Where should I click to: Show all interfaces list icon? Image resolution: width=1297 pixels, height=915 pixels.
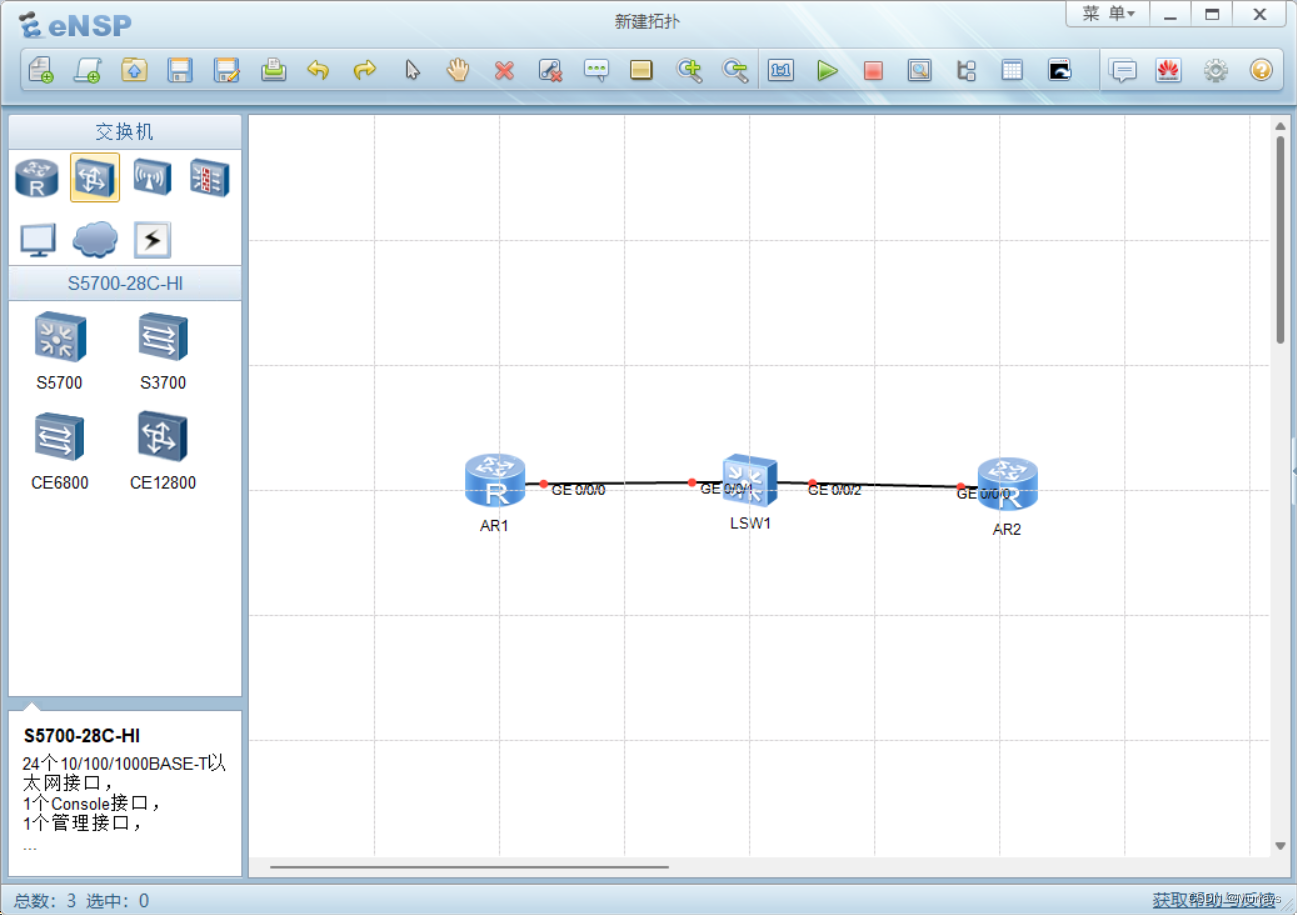point(966,70)
